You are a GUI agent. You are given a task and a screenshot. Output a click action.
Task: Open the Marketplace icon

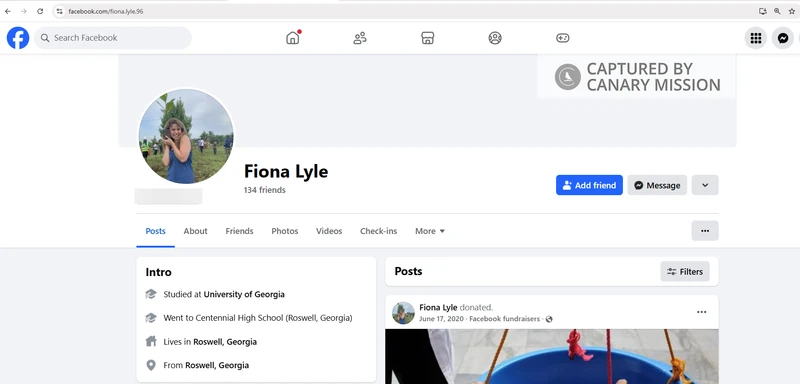[428, 38]
